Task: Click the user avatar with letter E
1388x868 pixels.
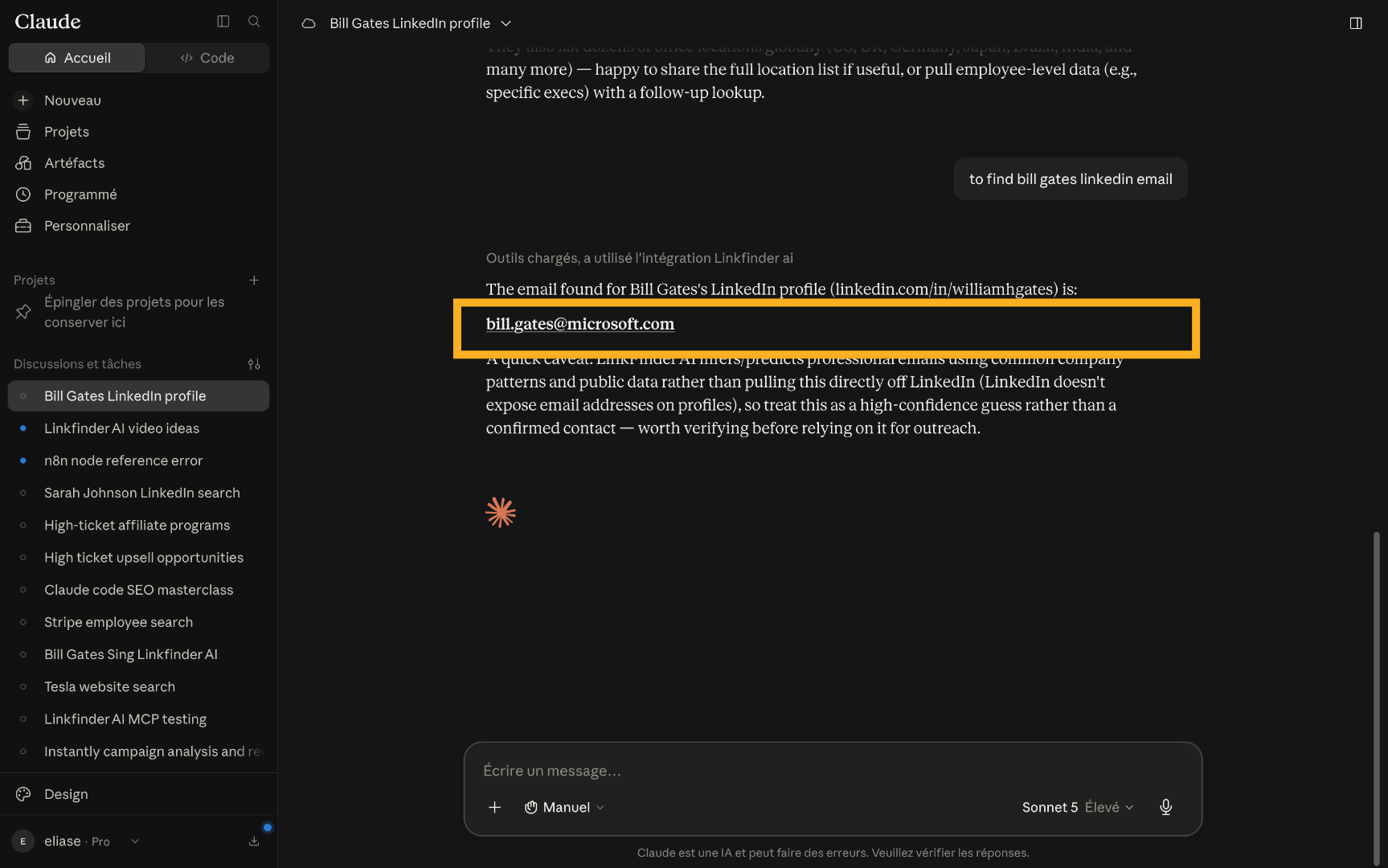Action: (23, 841)
